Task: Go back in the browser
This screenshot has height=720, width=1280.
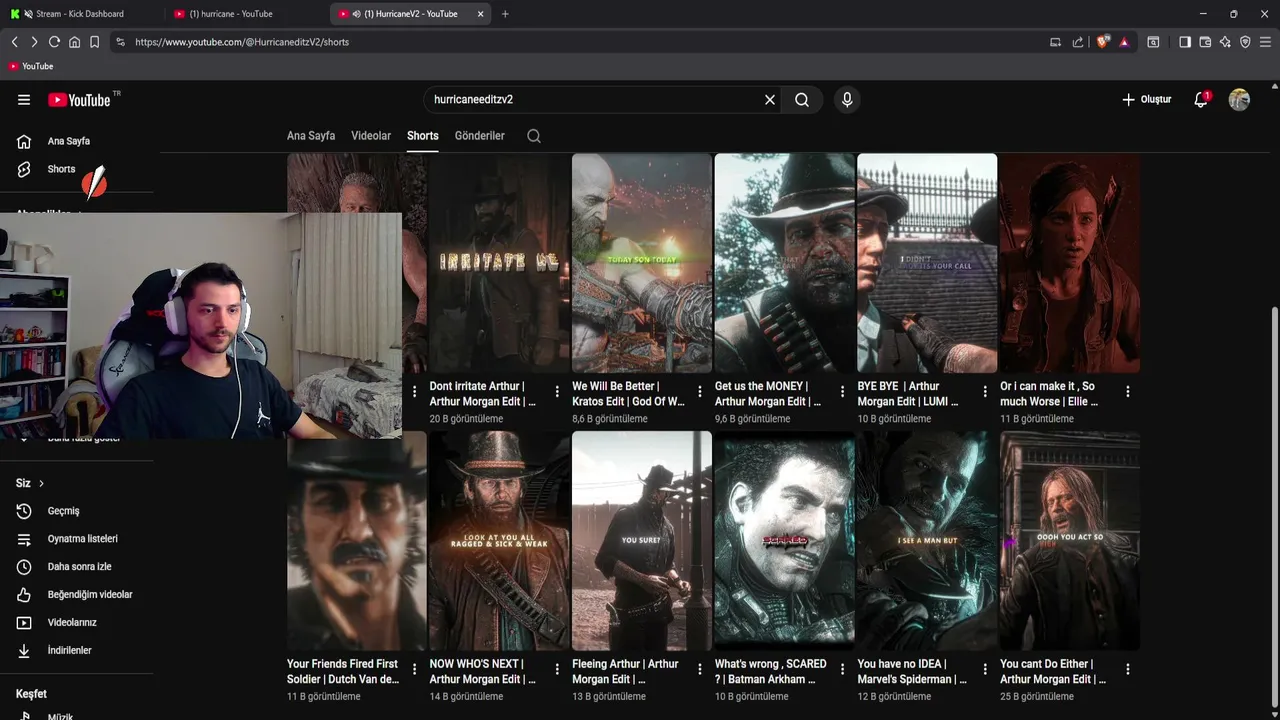Action: pyautogui.click(x=14, y=42)
